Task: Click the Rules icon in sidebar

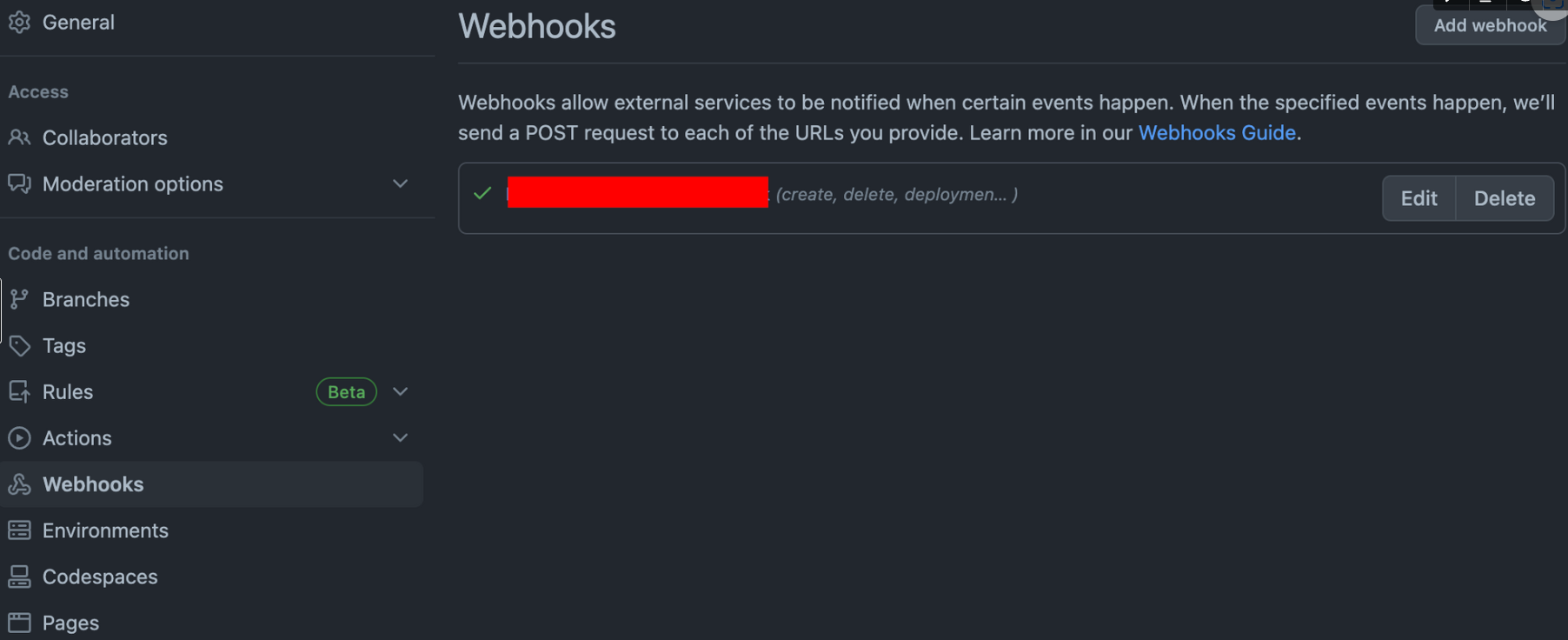Action: point(19,391)
